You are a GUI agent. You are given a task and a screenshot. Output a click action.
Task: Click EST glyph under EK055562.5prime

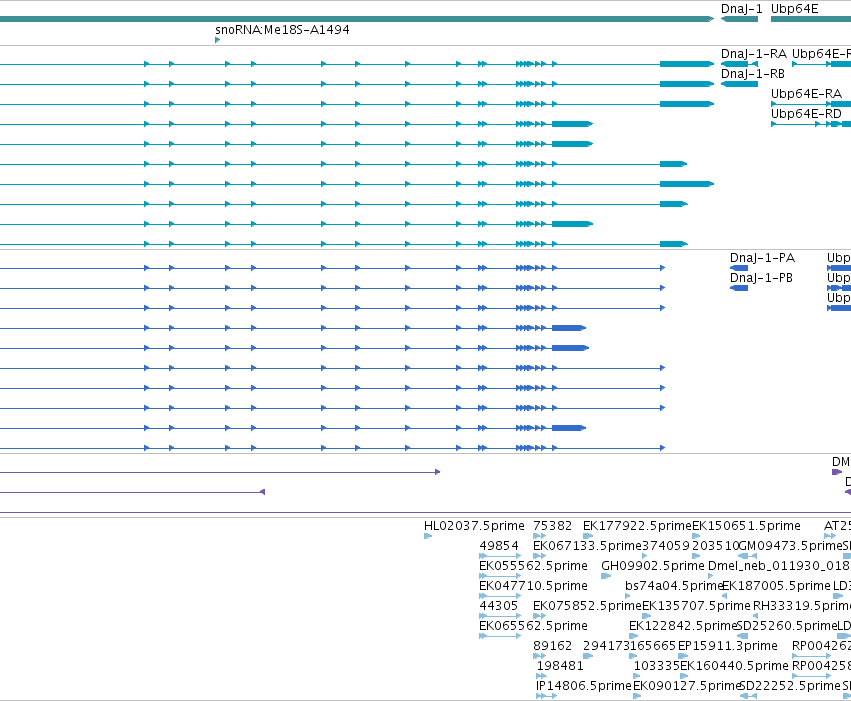500,576
